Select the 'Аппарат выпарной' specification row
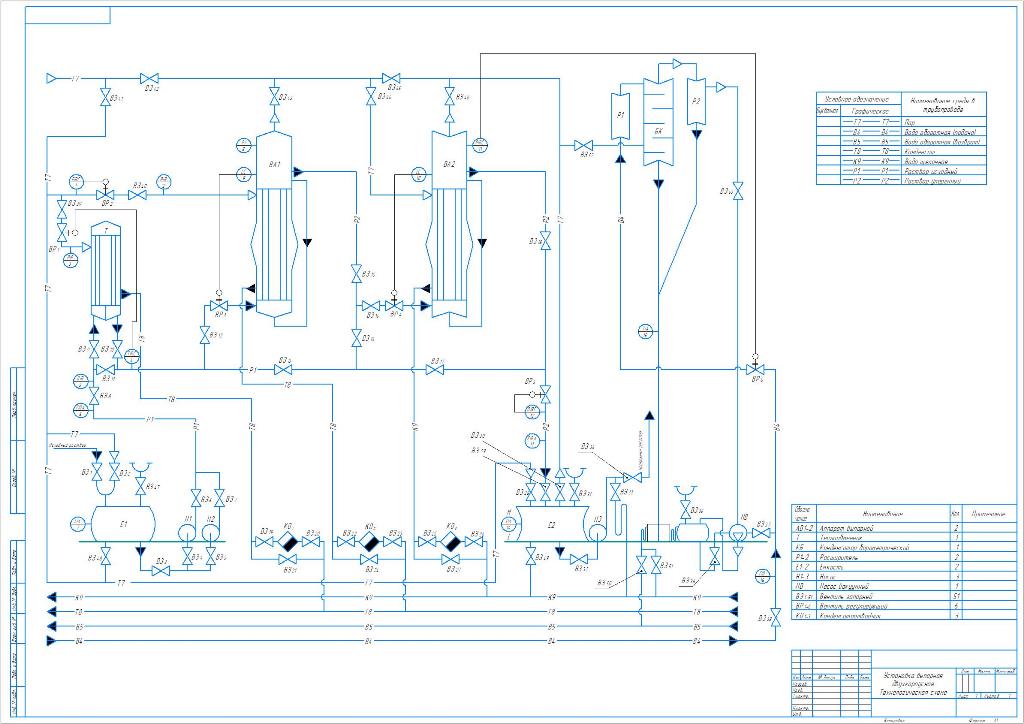This screenshot has width=1024, height=724. coord(904,528)
